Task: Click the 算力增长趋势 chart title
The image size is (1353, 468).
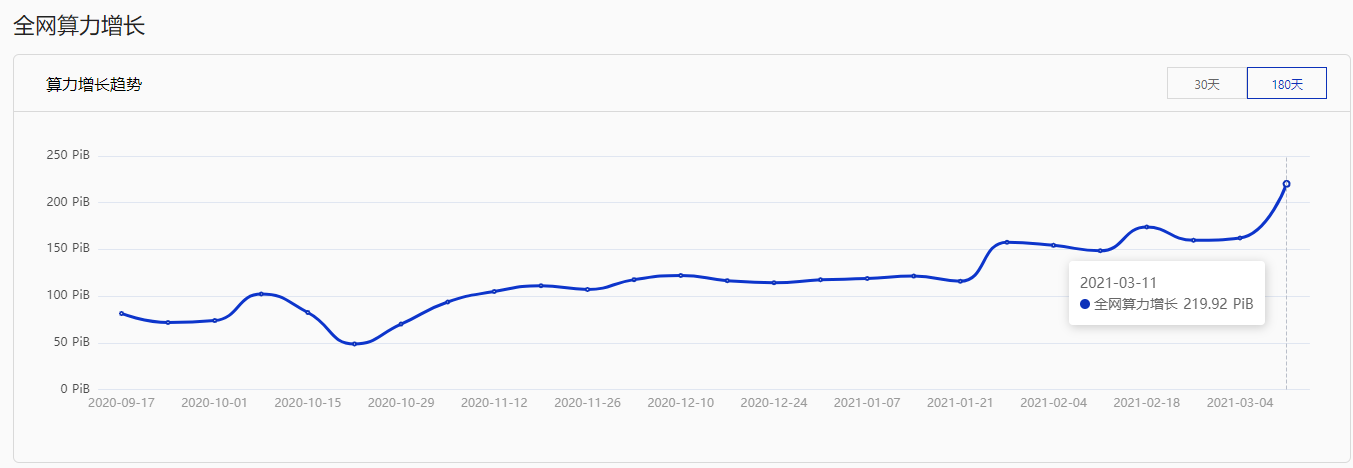Action: [x=94, y=85]
